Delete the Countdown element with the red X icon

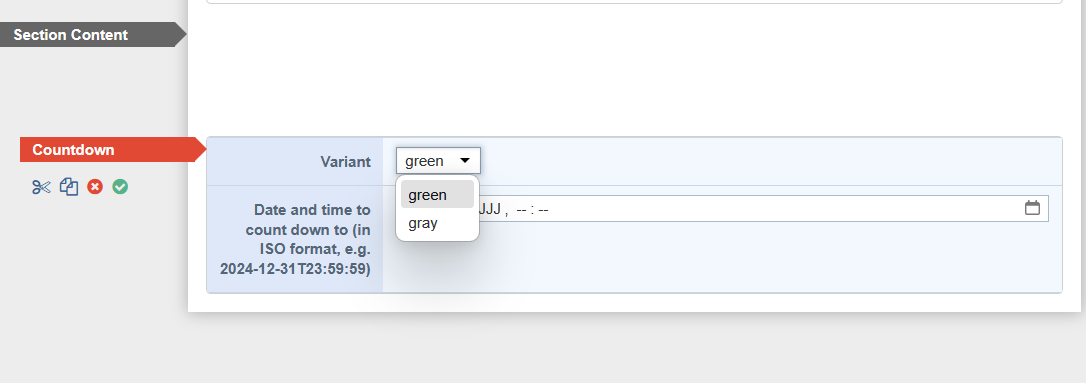95,187
